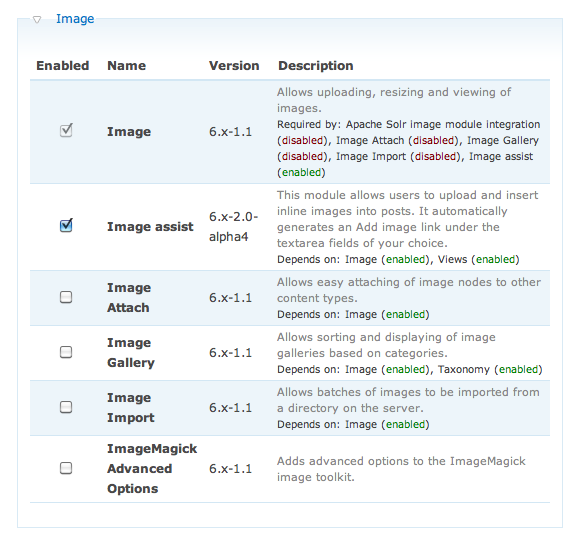Click ImageMagick Advanced Options version 6.x-1.1

(x=231, y=469)
